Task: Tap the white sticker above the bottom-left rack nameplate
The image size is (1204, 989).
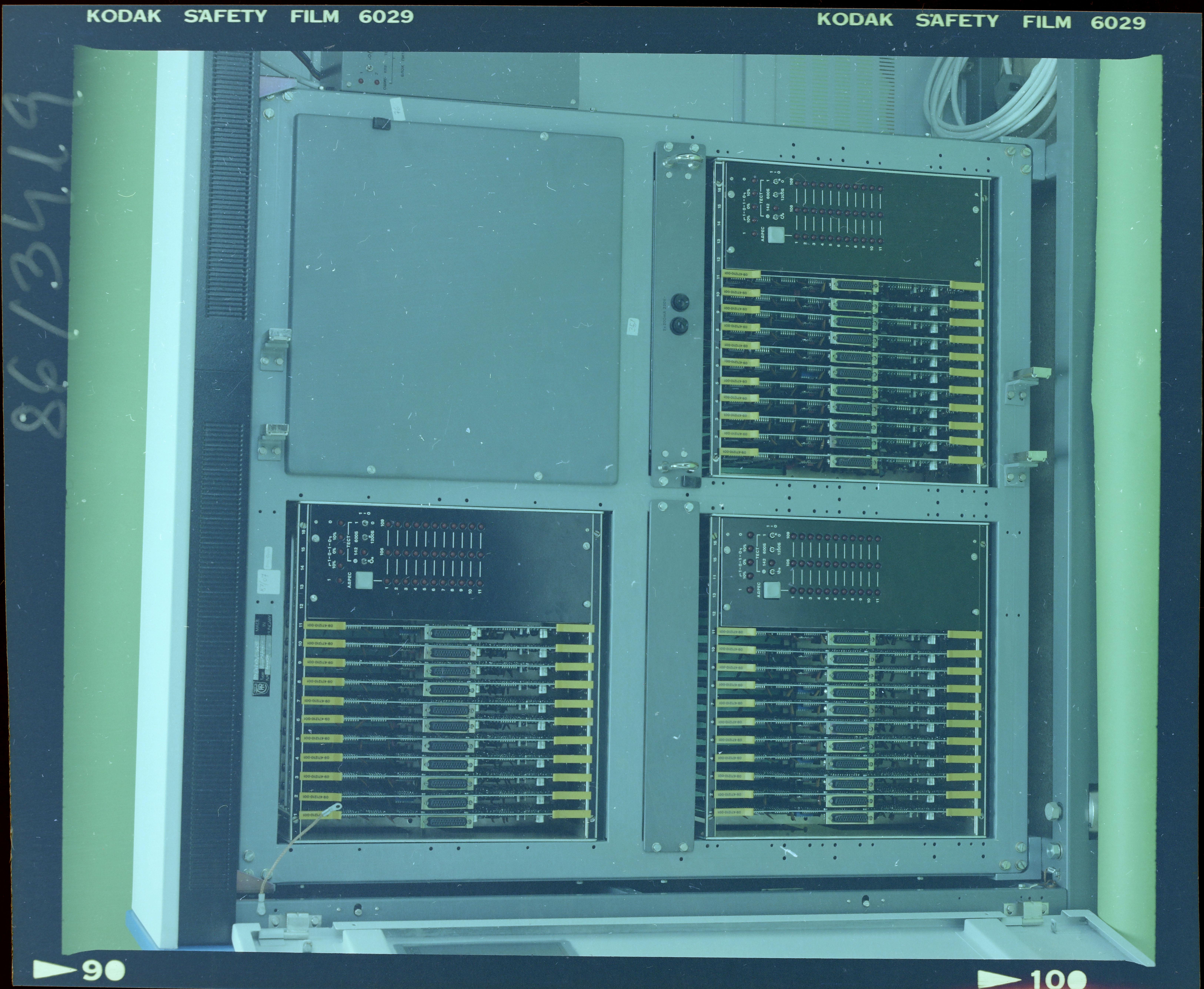Action: [269, 582]
